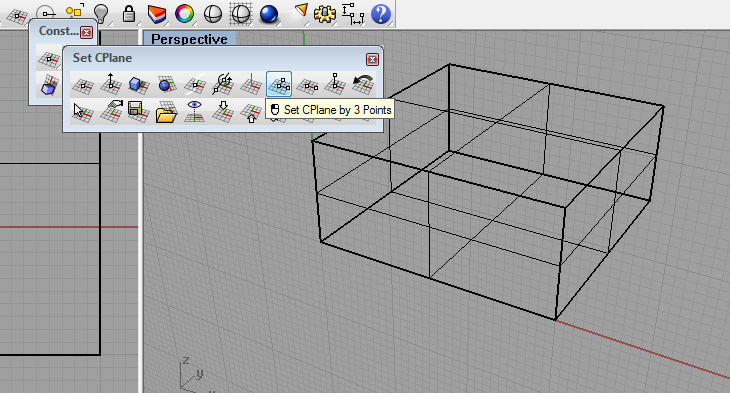Toggle object locking with the padlock icon
Viewport: 730px width, 393px height.
coord(128,14)
